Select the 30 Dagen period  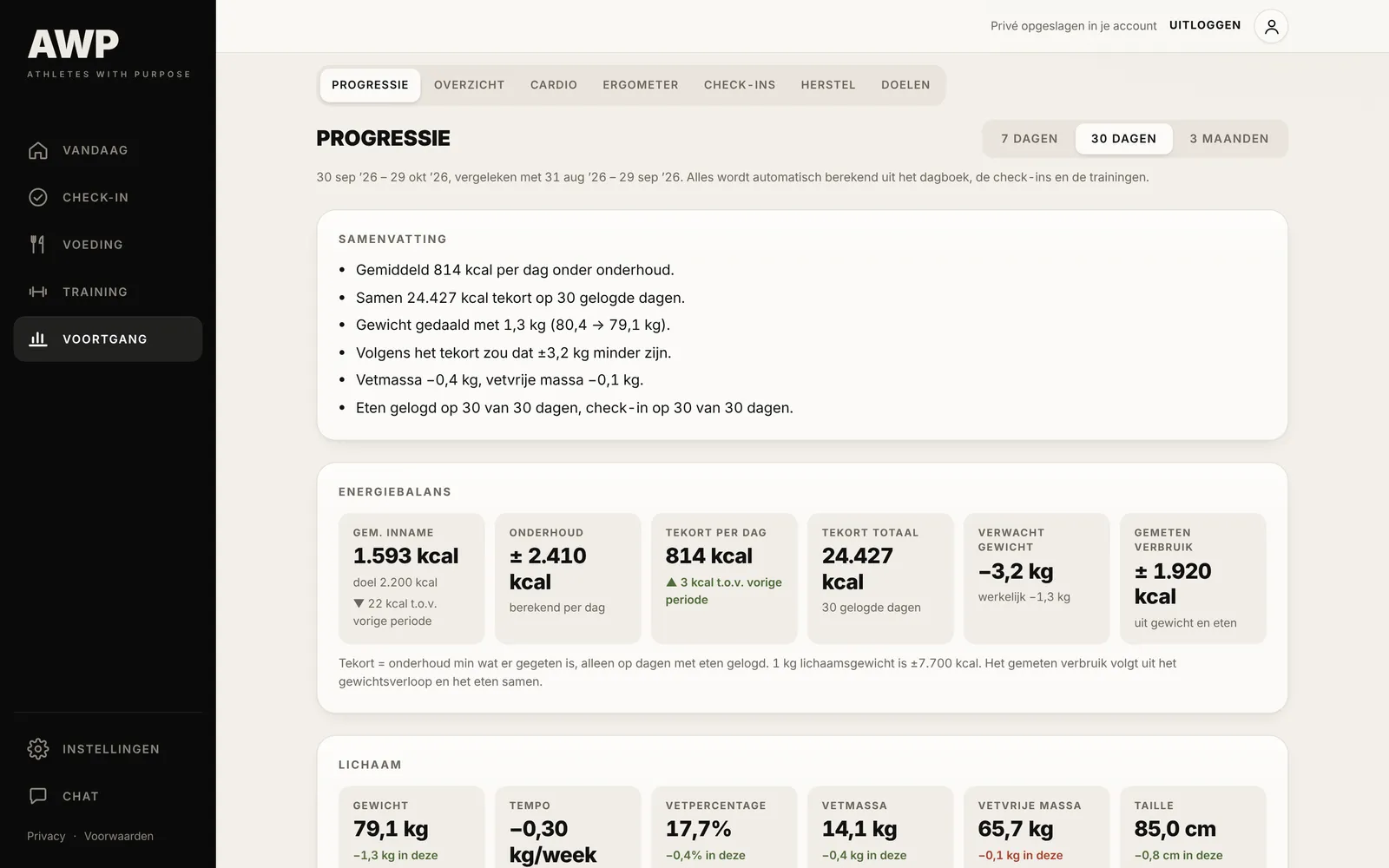[1123, 139]
